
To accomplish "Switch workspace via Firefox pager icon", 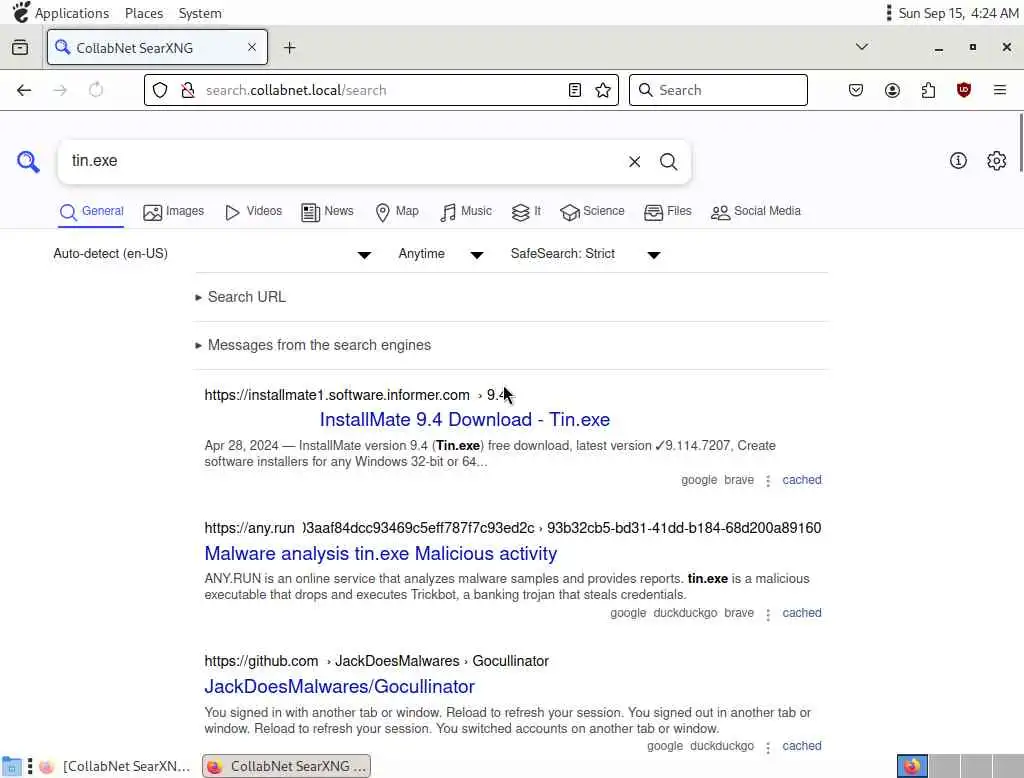I will tap(912, 766).
